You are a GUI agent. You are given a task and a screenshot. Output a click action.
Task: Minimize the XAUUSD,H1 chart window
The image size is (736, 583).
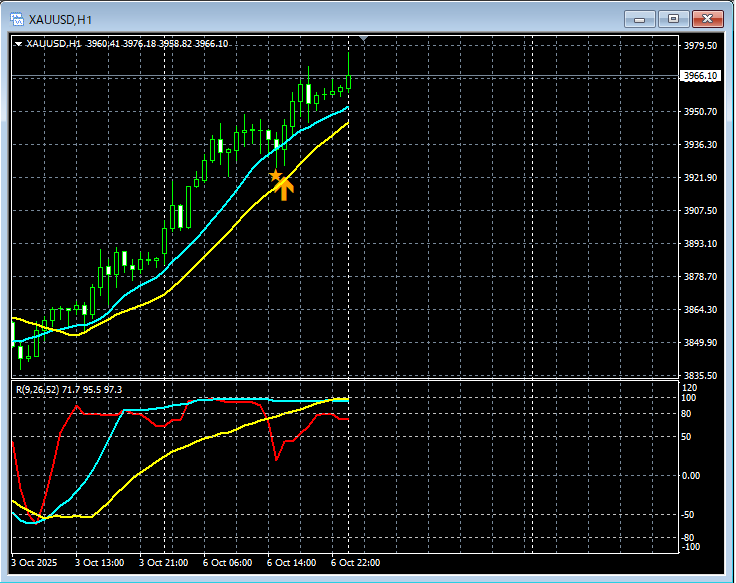click(639, 19)
